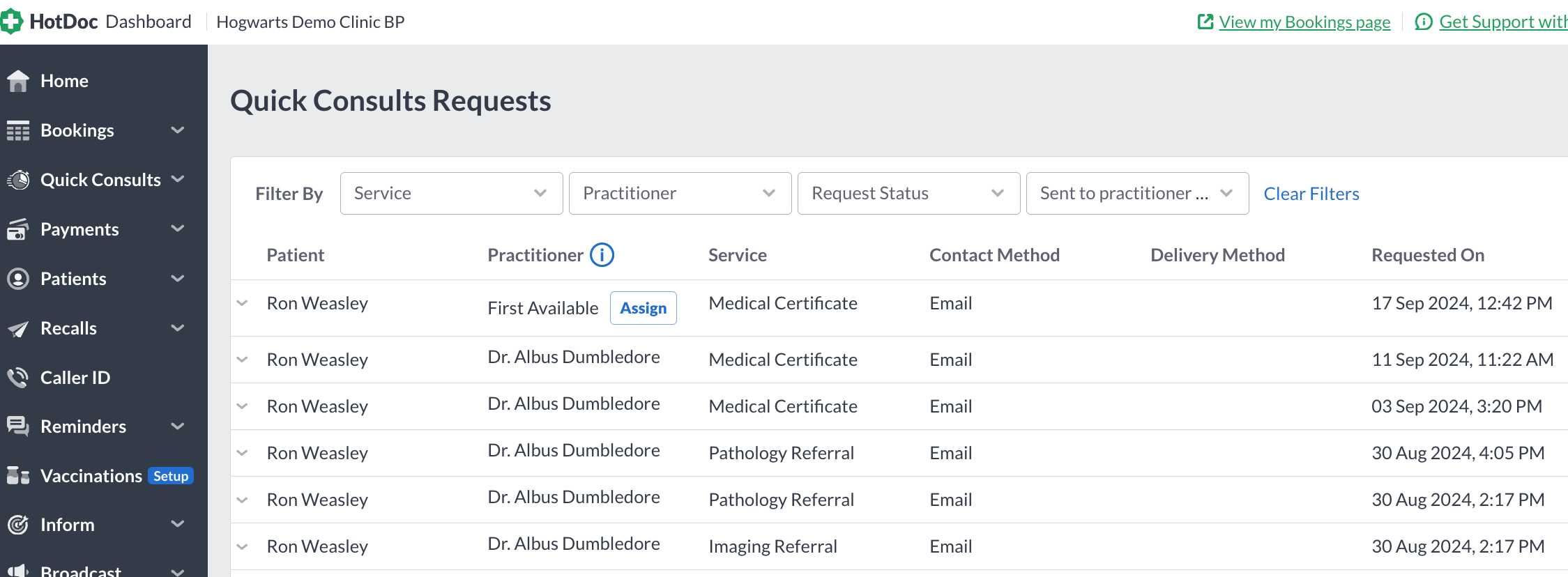
Task: Click the Patient column header
Action: coord(296,255)
